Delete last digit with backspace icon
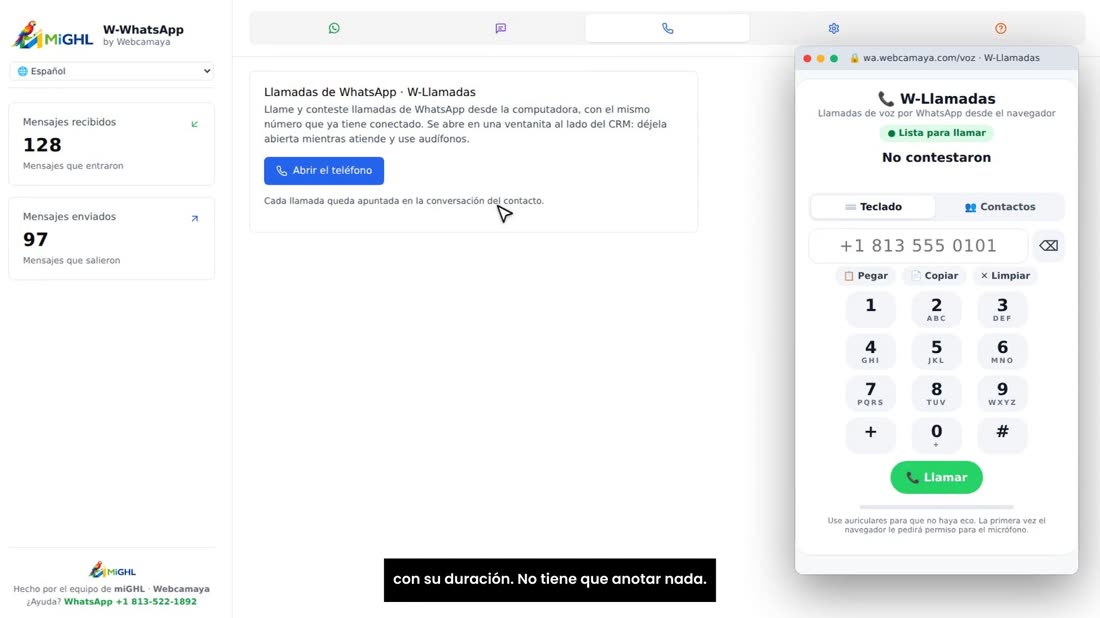 point(1048,246)
